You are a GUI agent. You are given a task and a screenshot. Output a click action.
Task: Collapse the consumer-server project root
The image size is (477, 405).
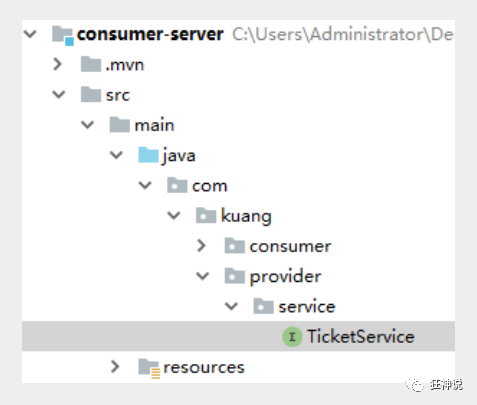tap(30, 34)
